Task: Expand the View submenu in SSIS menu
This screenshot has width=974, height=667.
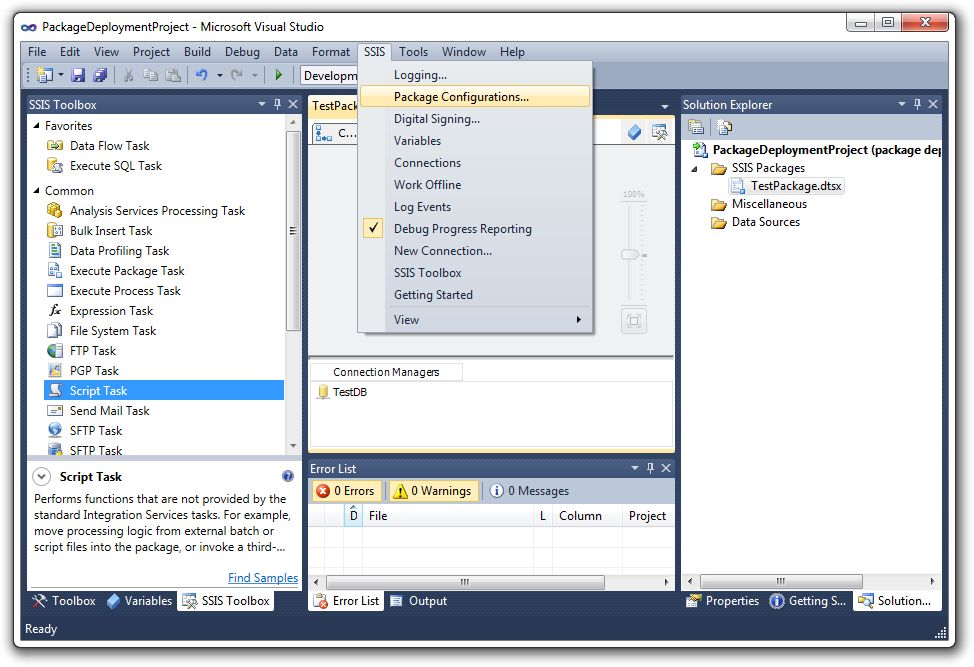Action: tap(578, 319)
